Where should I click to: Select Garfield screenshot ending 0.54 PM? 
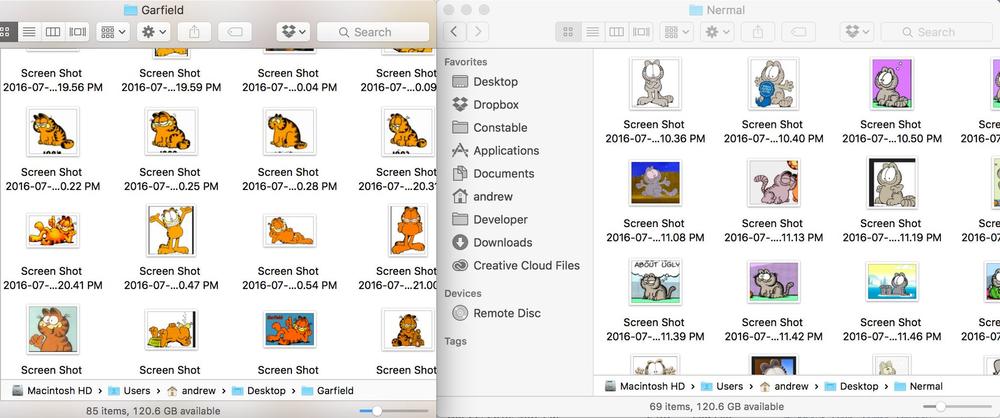[289, 230]
